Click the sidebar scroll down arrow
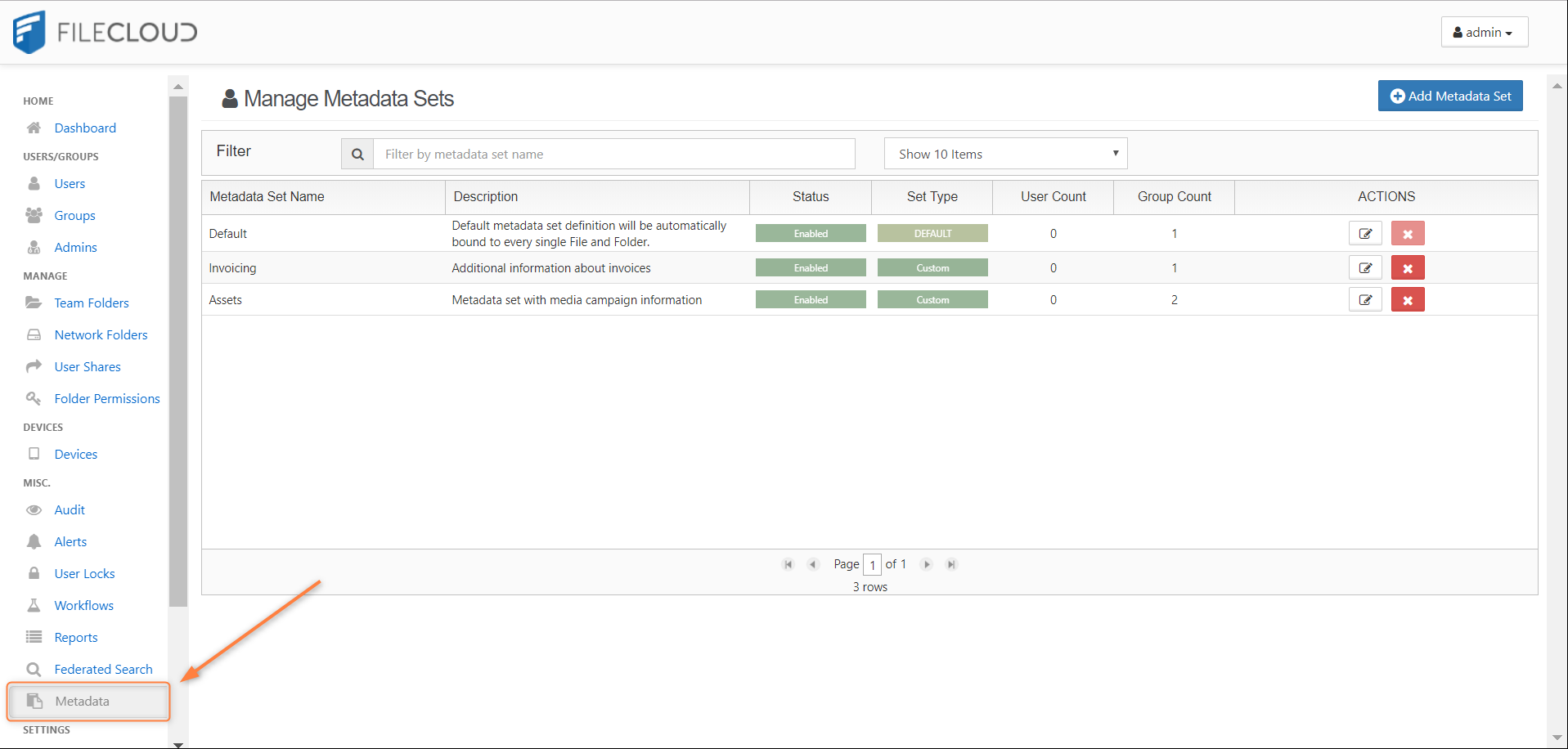Viewport: 1568px width, 749px height. coord(177,743)
